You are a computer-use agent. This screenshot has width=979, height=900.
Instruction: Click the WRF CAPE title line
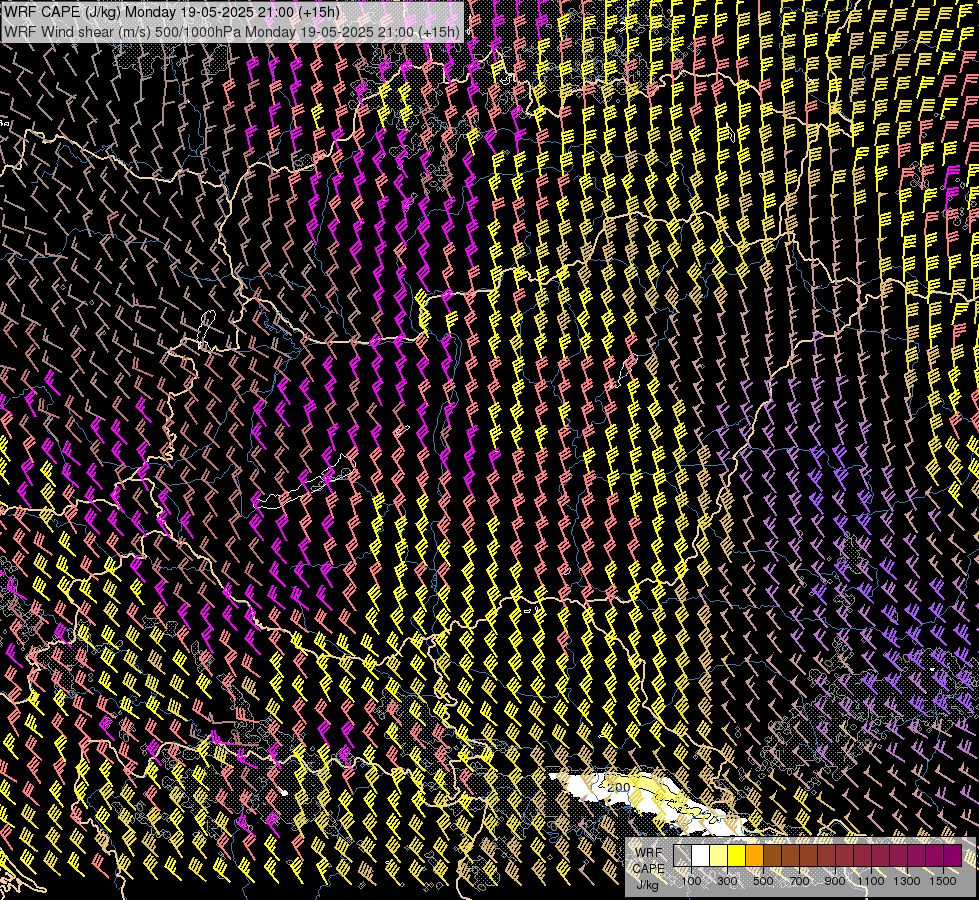tap(172, 12)
